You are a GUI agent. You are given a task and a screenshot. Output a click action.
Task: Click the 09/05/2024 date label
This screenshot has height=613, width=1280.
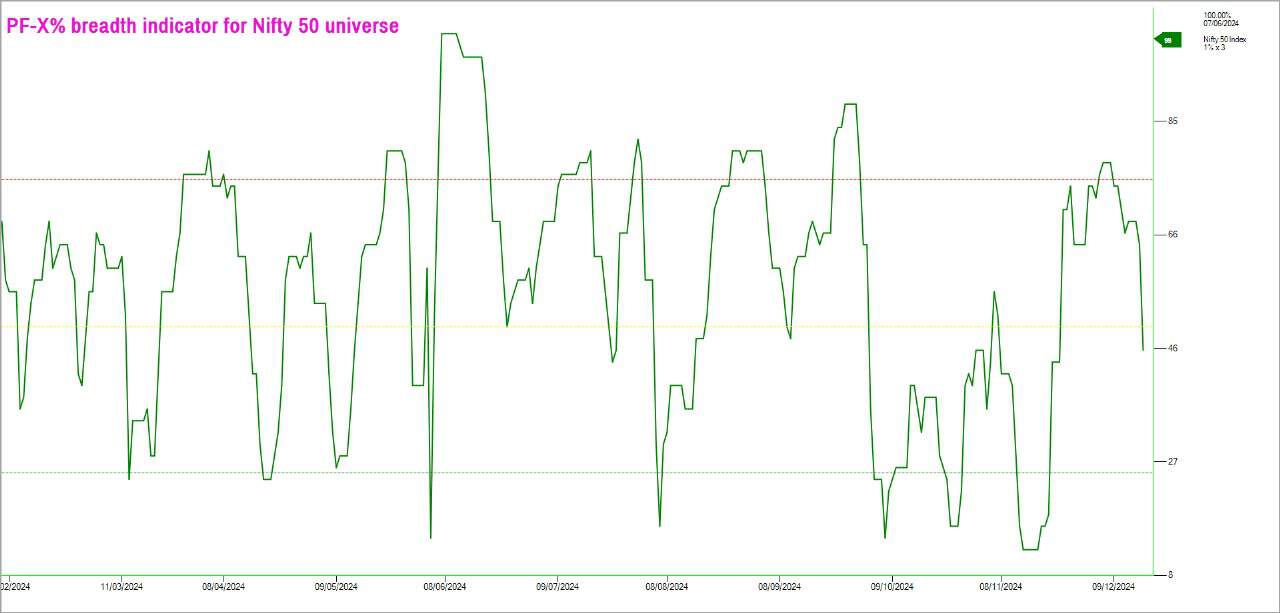point(336,587)
